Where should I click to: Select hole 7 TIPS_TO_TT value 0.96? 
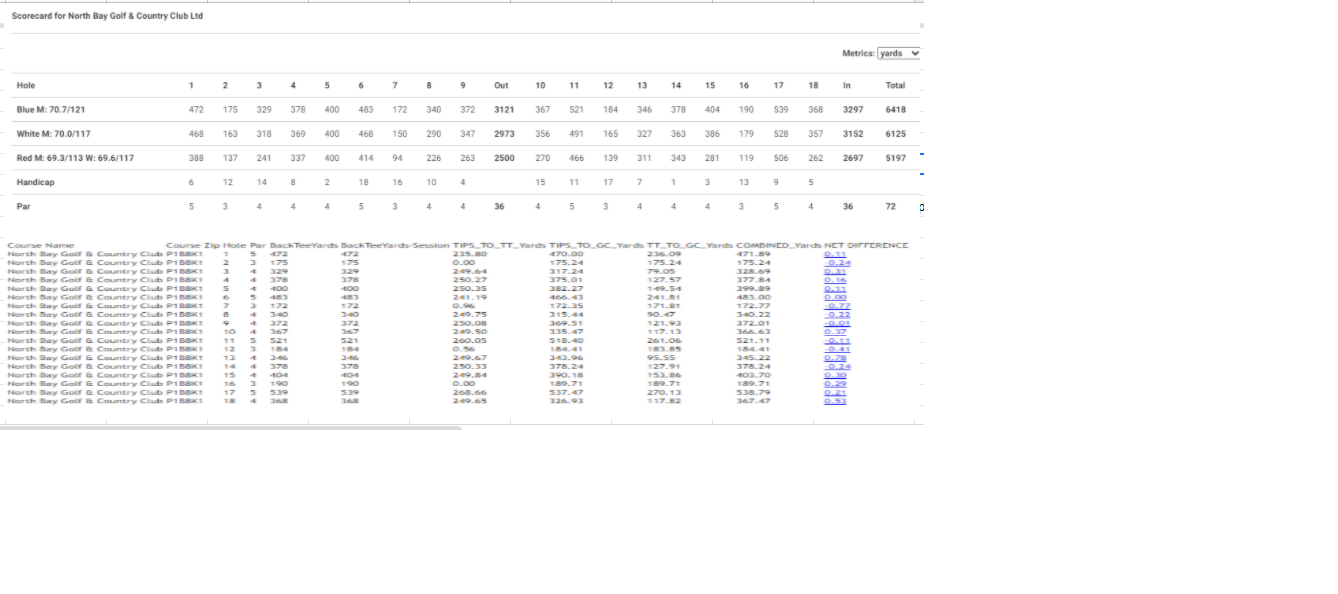tap(464, 305)
